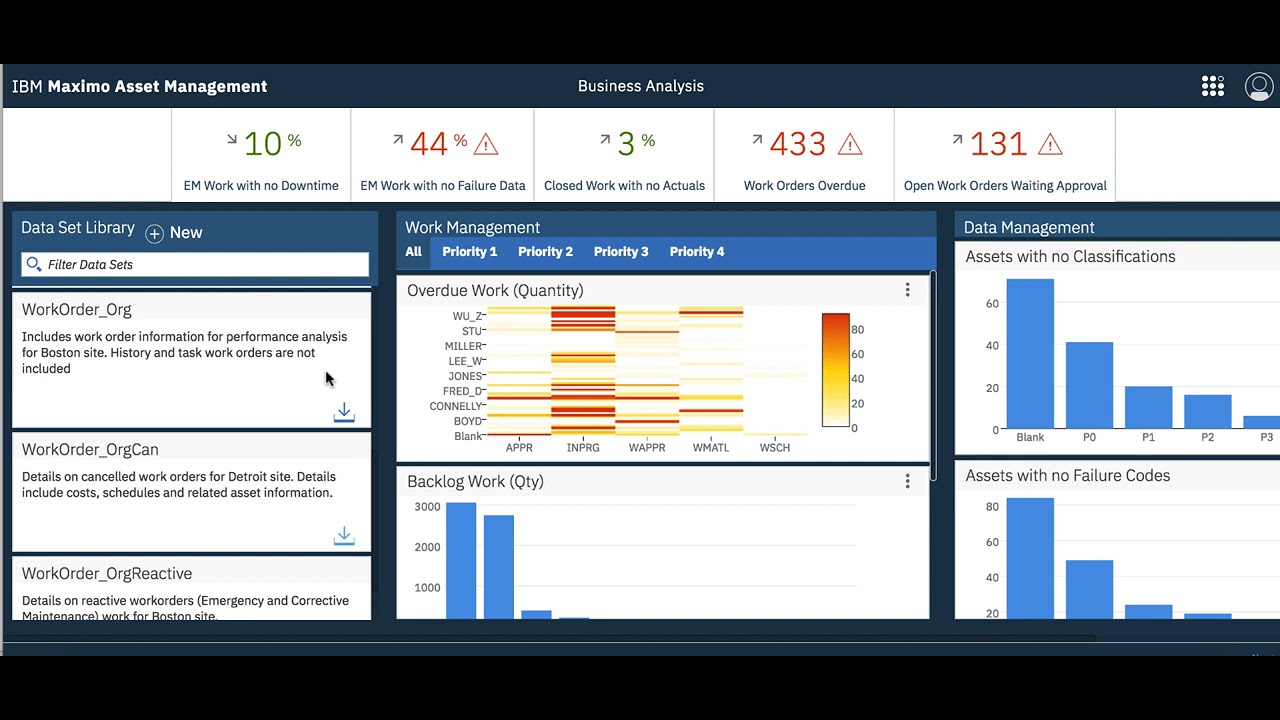Click the WU_Z row label in heatmap
This screenshot has width=1280, height=720.
coord(467,316)
